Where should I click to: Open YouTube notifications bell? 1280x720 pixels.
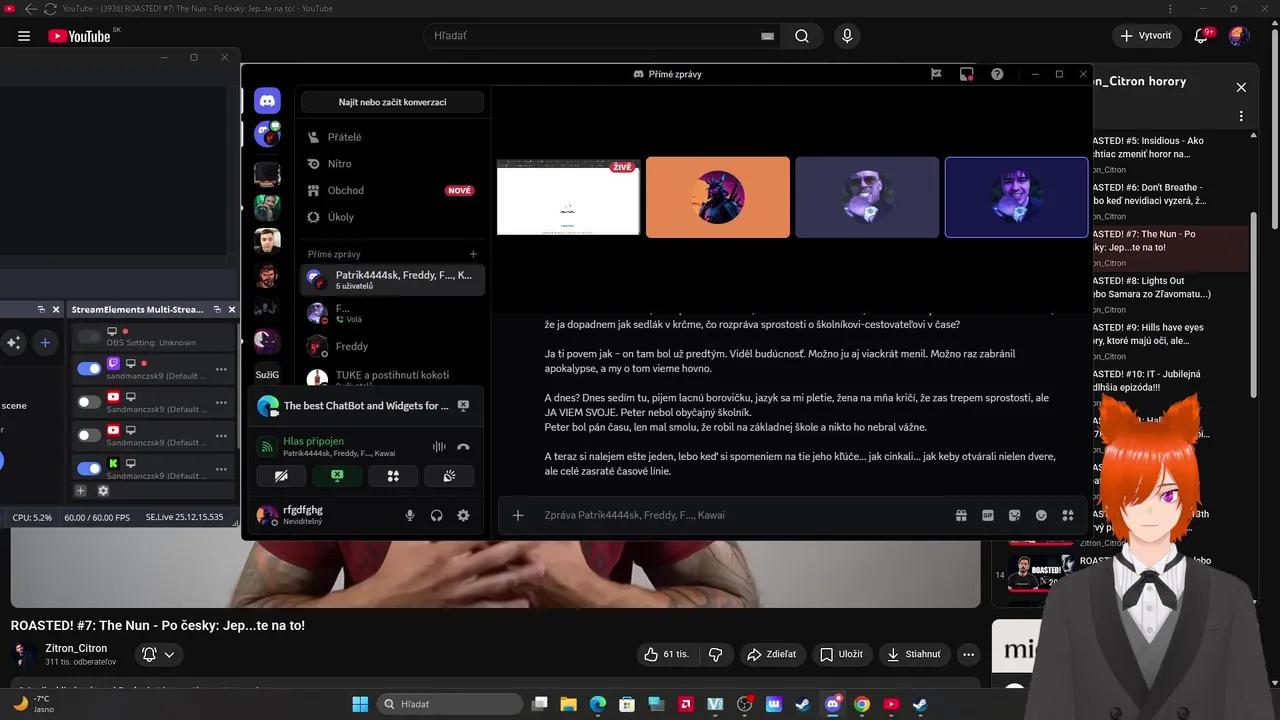click(1201, 36)
